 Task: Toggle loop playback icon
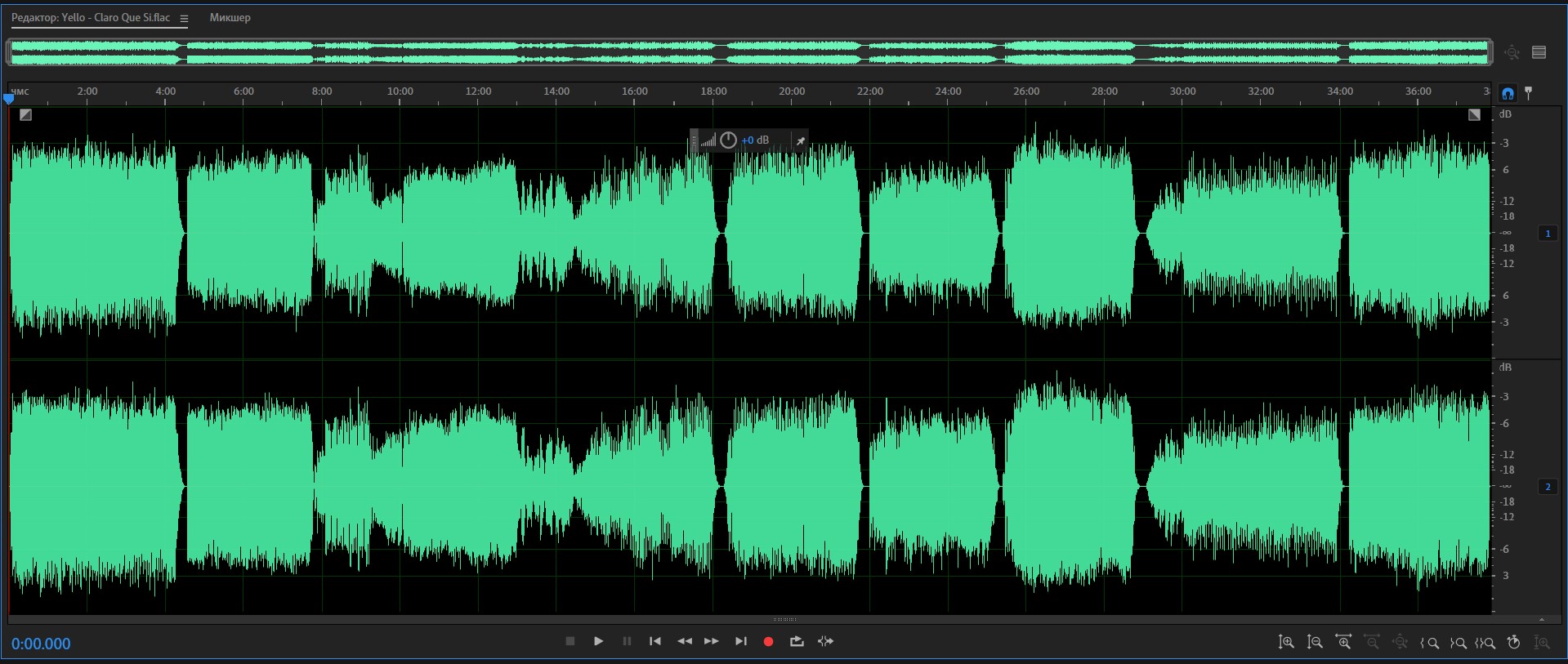[797, 642]
